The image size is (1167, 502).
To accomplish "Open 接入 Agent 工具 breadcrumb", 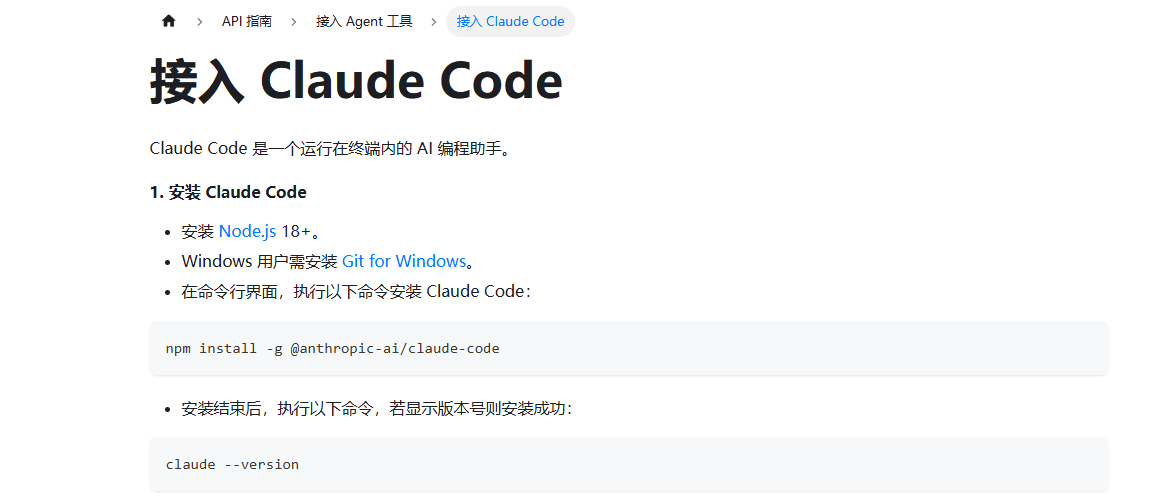I will click(364, 21).
